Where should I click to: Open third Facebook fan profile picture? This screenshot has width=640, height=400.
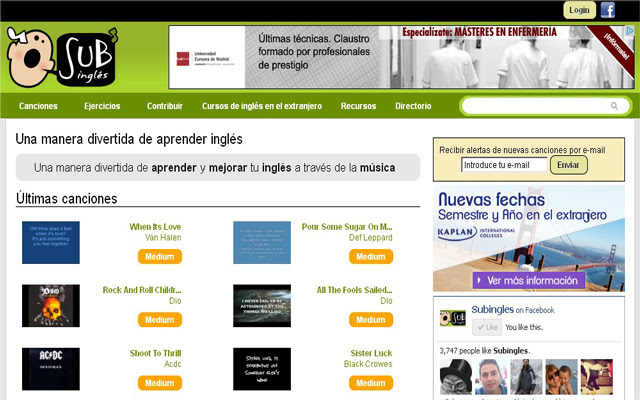526,377
